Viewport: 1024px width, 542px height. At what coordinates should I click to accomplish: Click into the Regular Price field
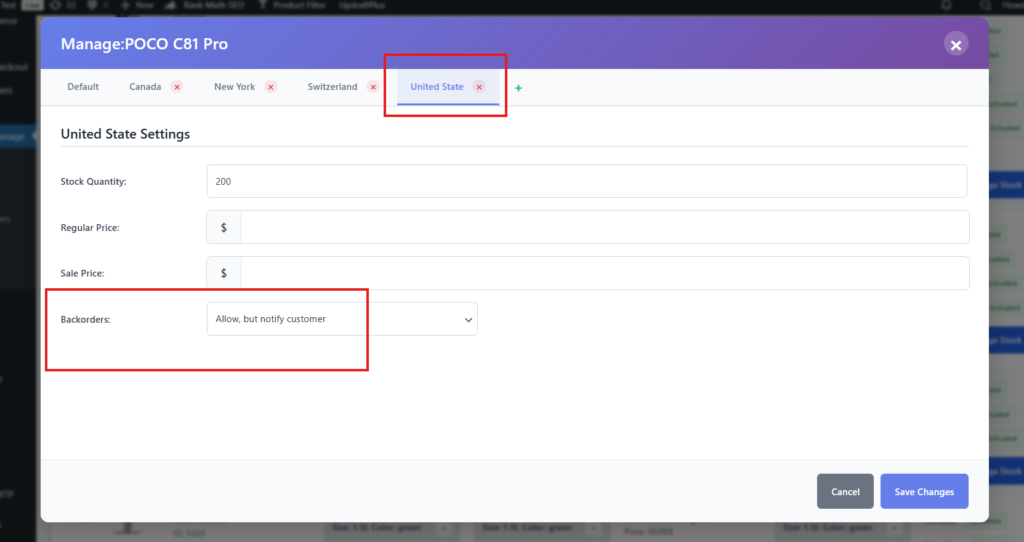[605, 227]
